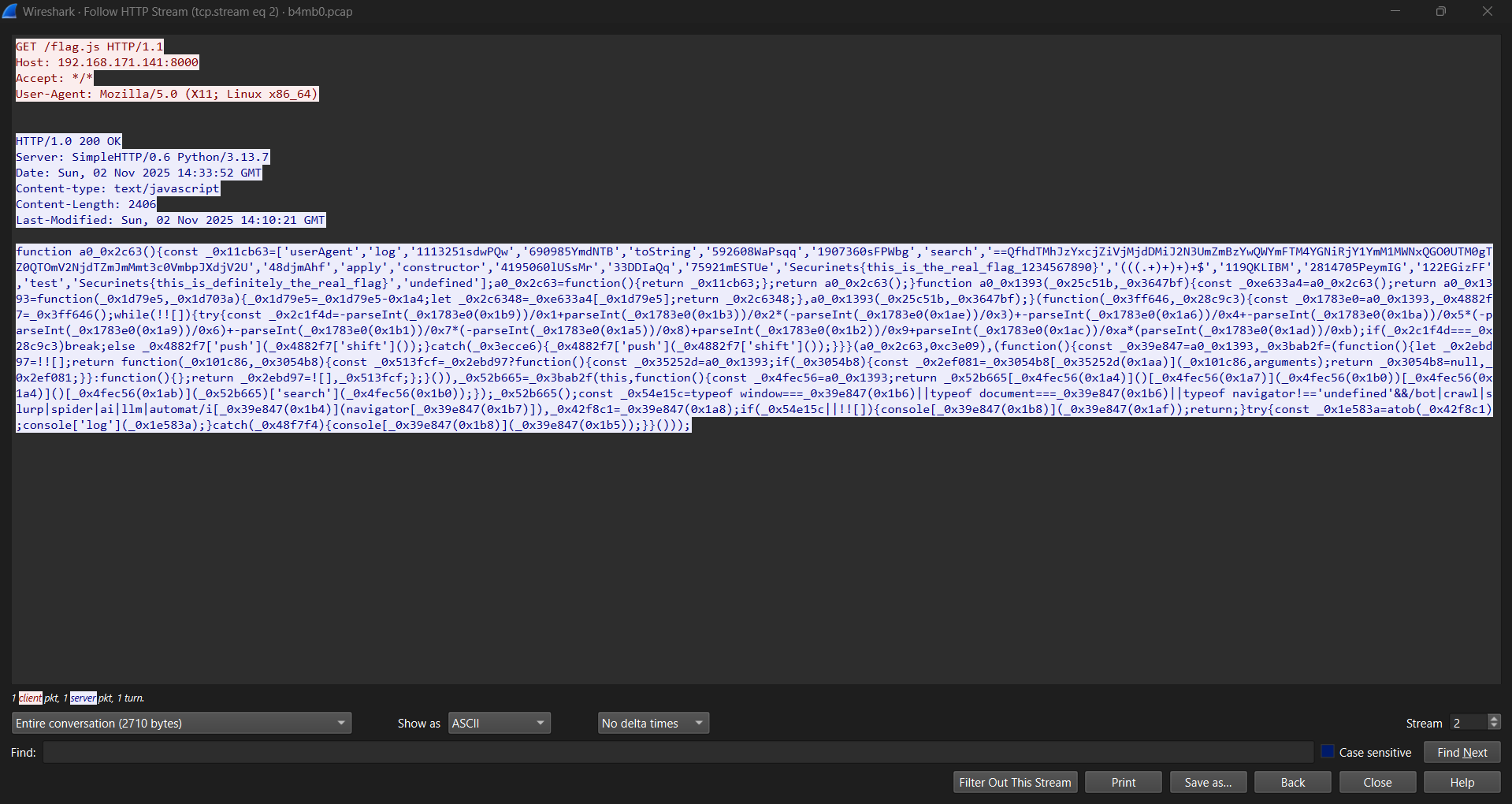Click the Content-Length: 2406 line
1512x804 pixels.
pyautogui.click(x=86, y=204)
